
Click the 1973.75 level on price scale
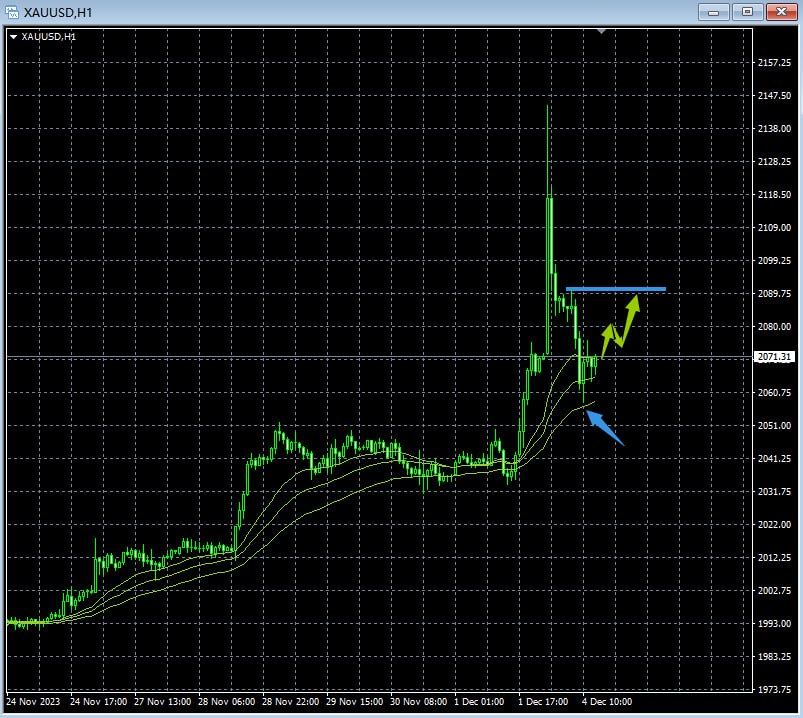(x=775, y=690)
